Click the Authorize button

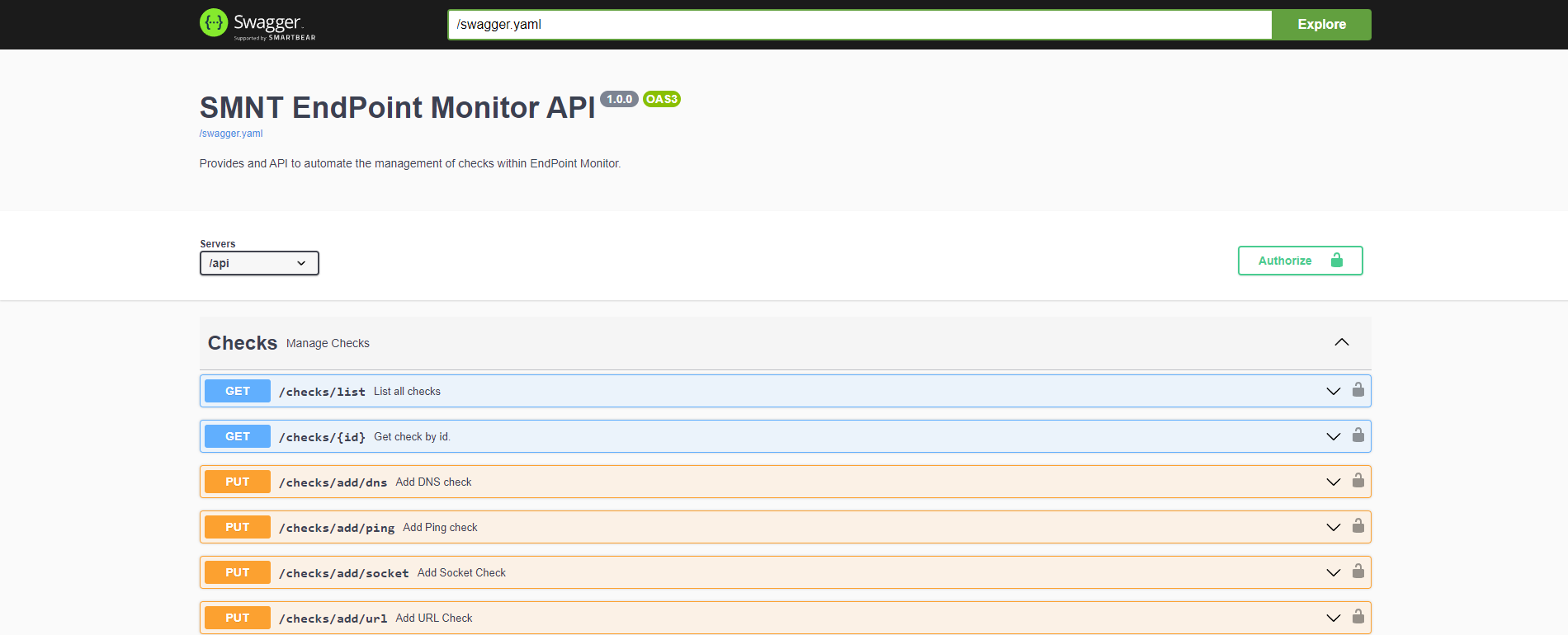click(1300, 261)
